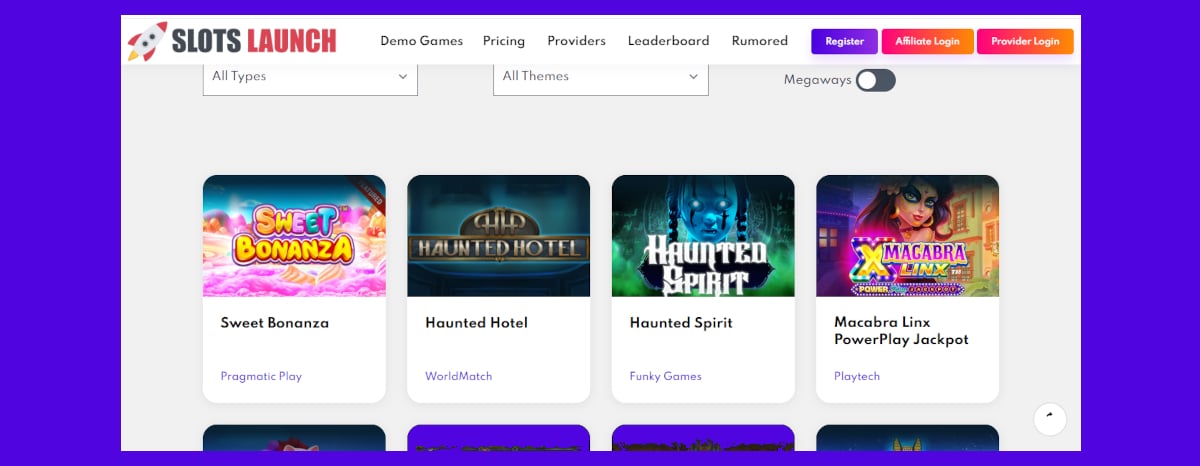1200x466 pixels.
Task: Click the Macabra Linx PowerPlay Jackpot title
Action: [901, 331]
